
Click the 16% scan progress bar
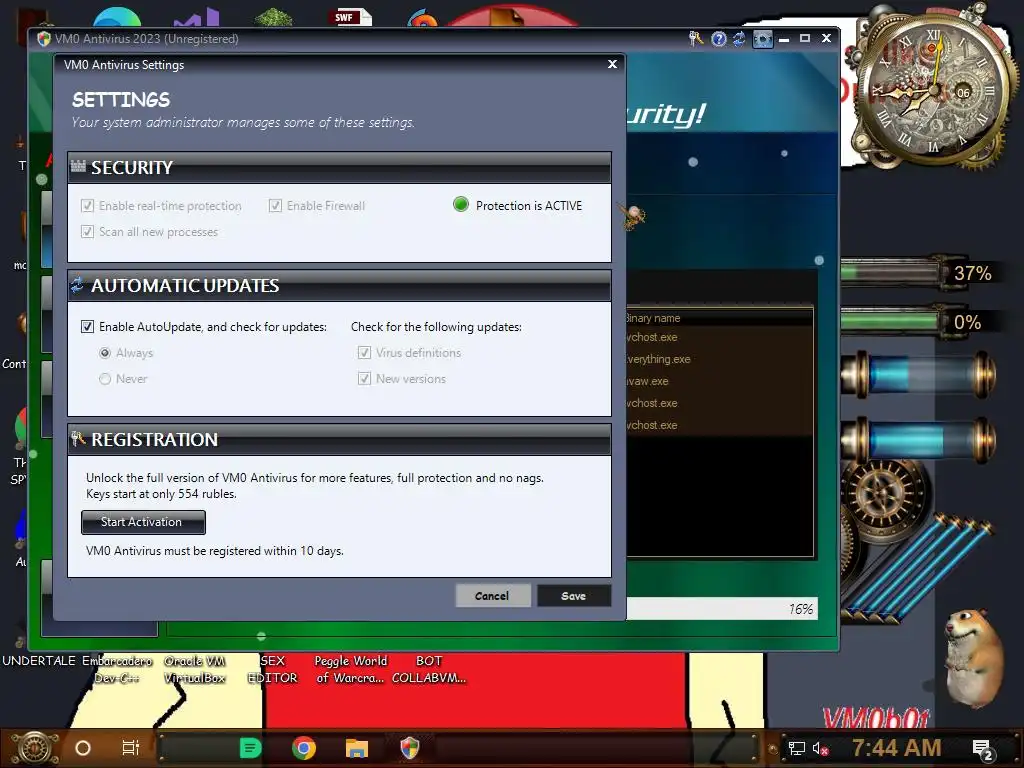[722, 609]
